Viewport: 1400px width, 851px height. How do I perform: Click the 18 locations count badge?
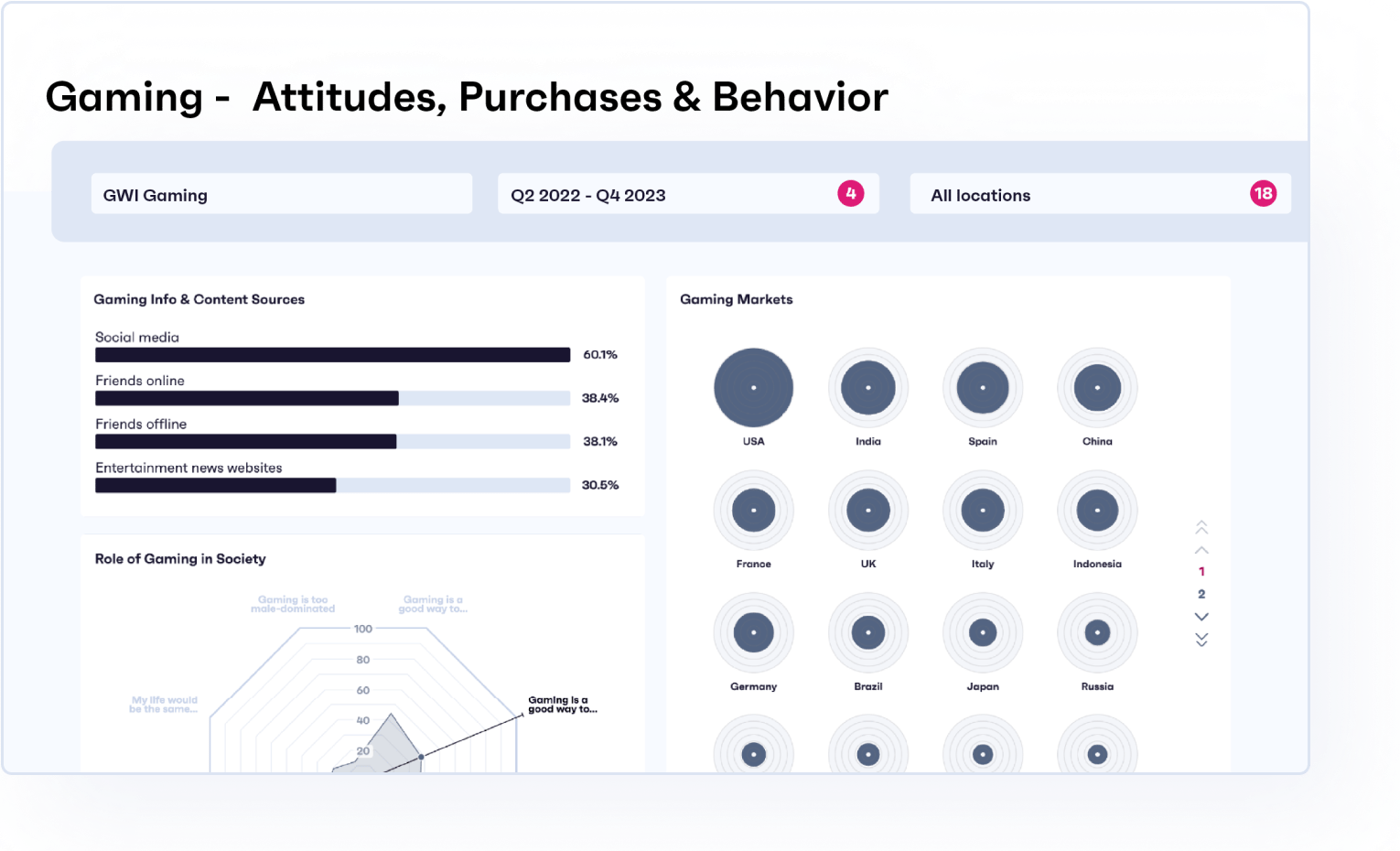[x=1263, y=194]
